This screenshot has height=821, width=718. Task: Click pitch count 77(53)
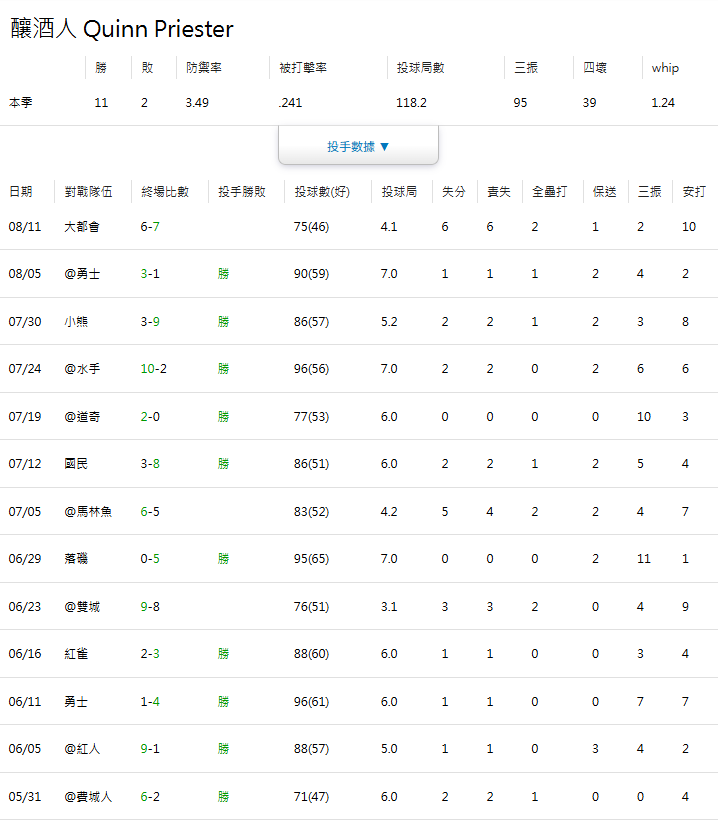pos(311,417)
